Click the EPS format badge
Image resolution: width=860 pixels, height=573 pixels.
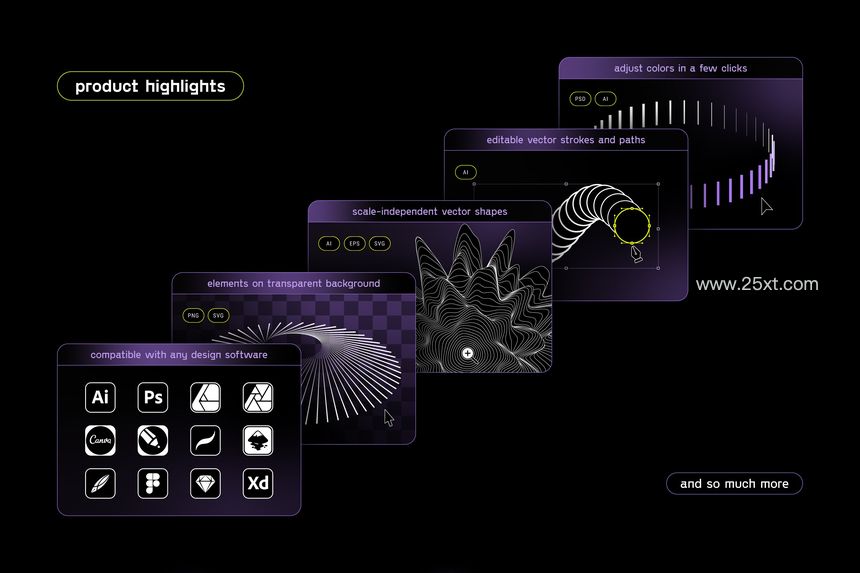[x=354, y=243]
